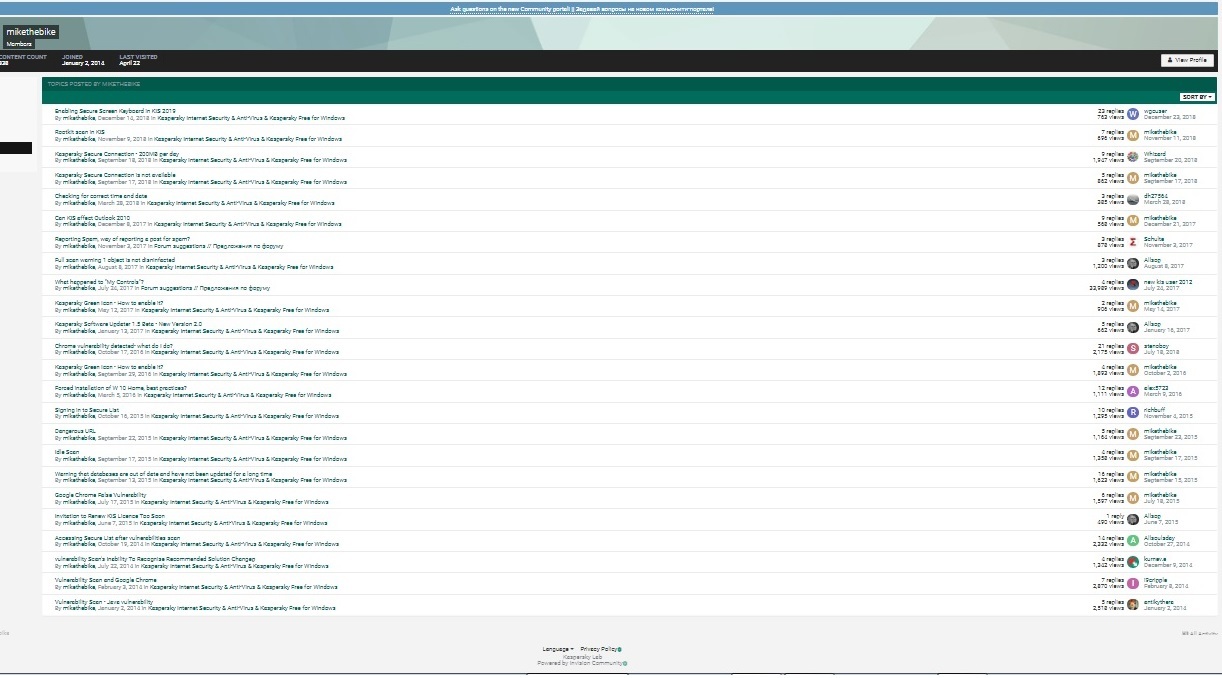Open topic 'Vulnerability Scan and Google Chrome'
1222x678 pixels.
106,580
